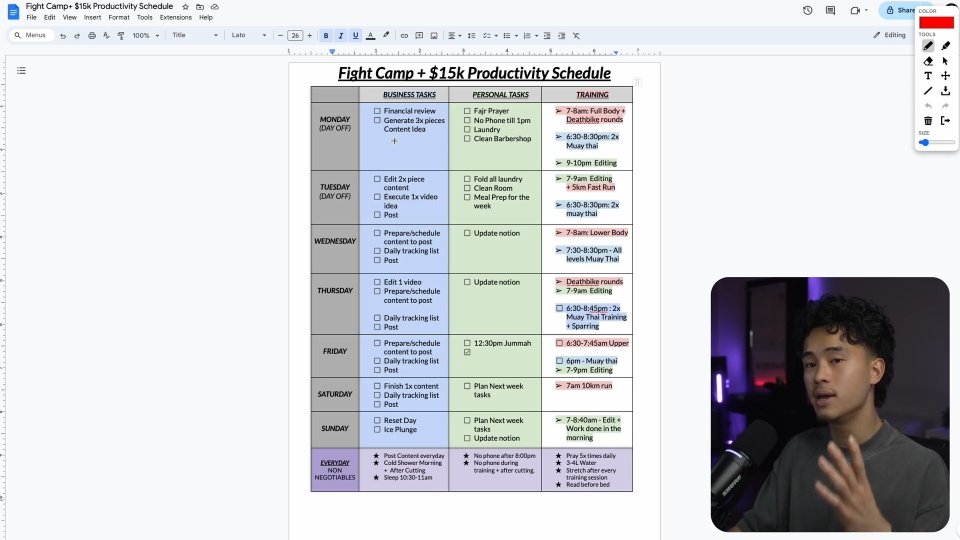Pick the text tool in annotation panel
This screenshot has width=960, height=540.
pos(927,76)
